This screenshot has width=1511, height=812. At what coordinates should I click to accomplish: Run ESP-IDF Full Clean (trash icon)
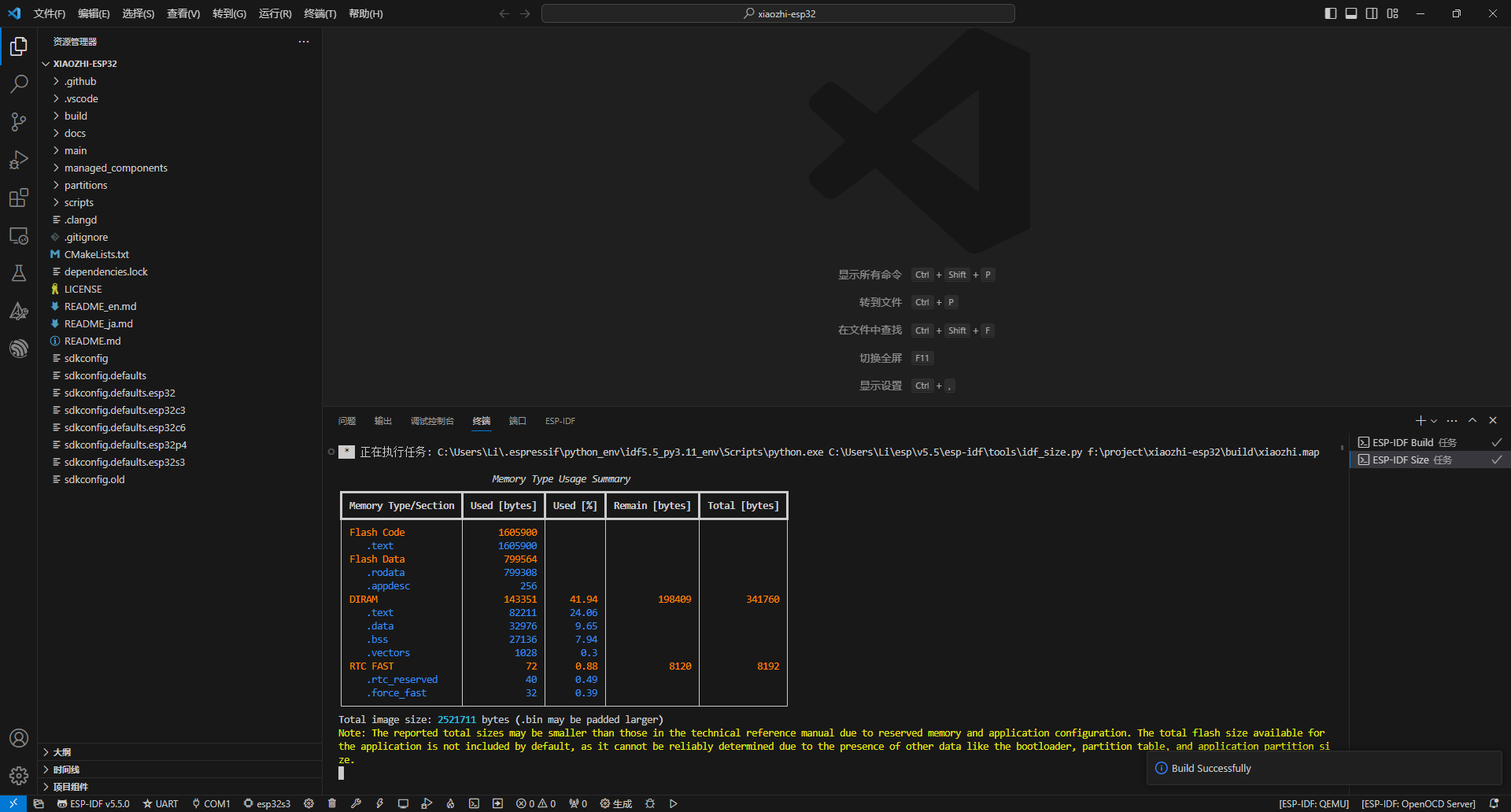coord(332,804)
